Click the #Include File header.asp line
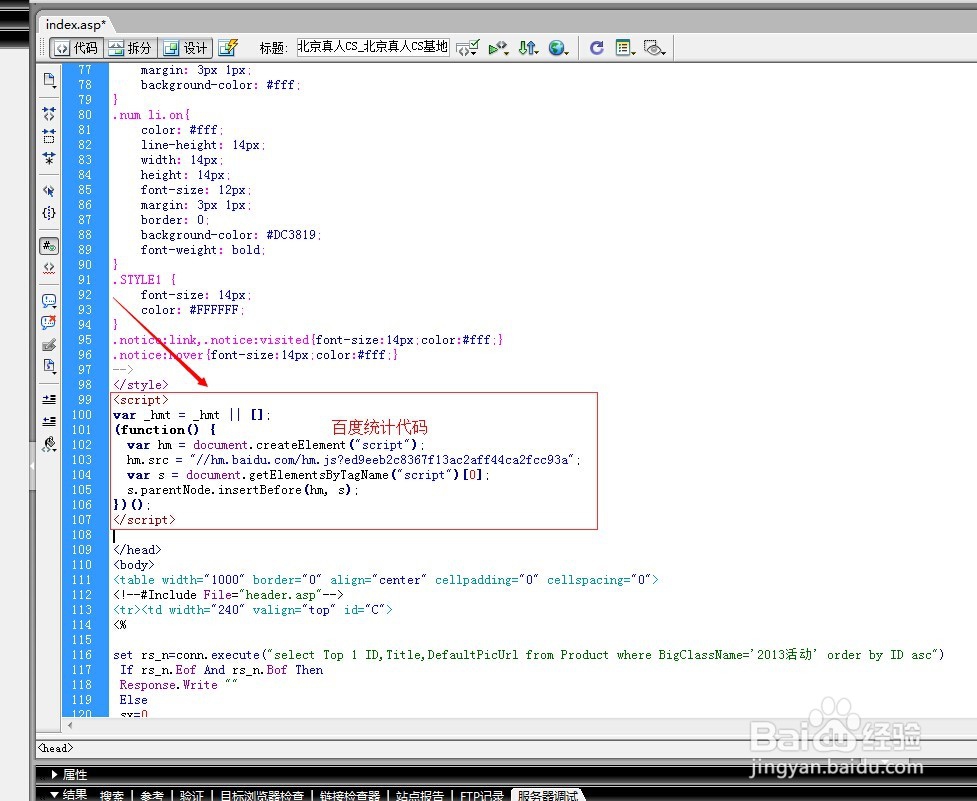Screen dimensions: 977x801 pos(228,595)
